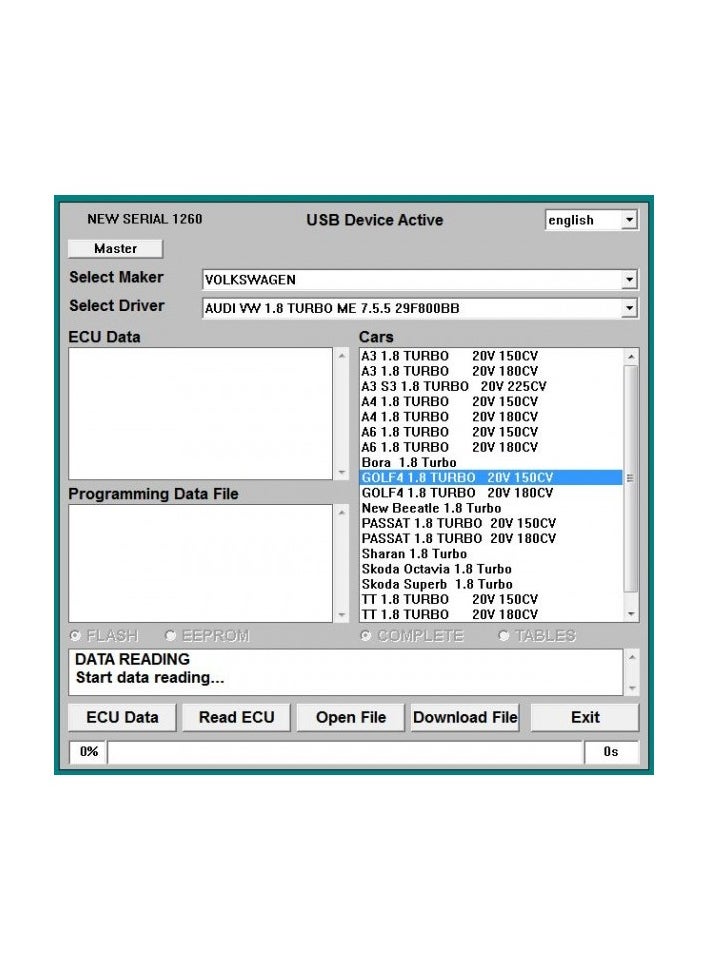Select the FLASH radio button
Viewport: 708px width, 970px height.
tap(76, 635)
